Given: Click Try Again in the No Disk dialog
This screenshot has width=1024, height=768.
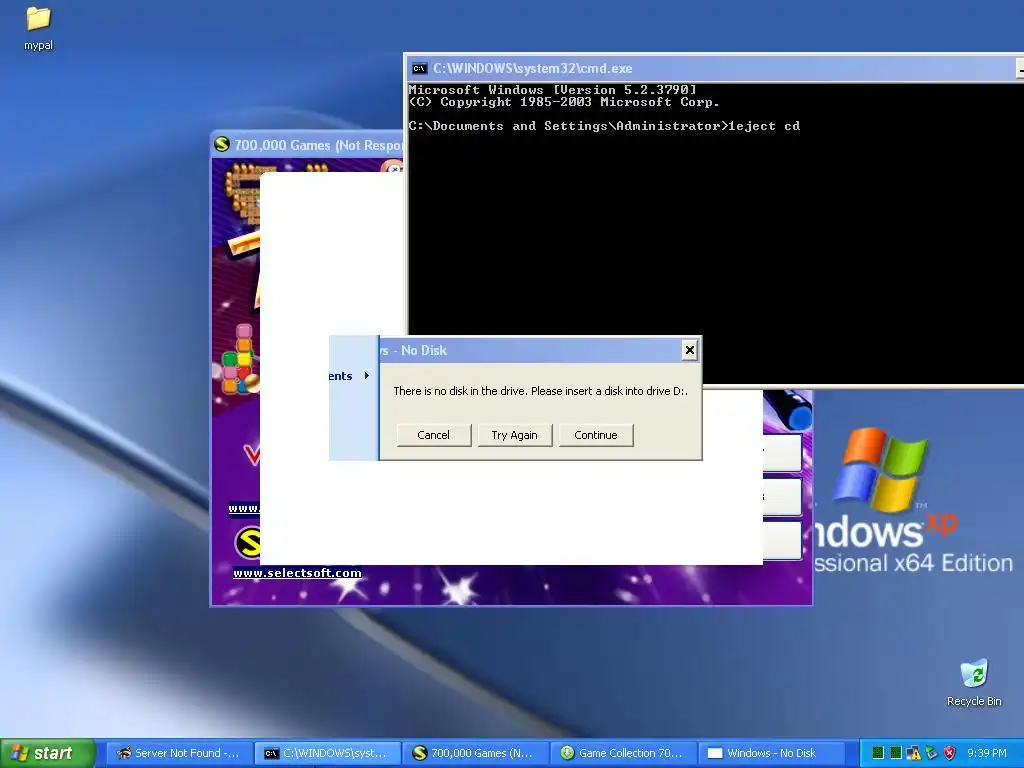Looking at the screenshot, I should click(515, 435).
